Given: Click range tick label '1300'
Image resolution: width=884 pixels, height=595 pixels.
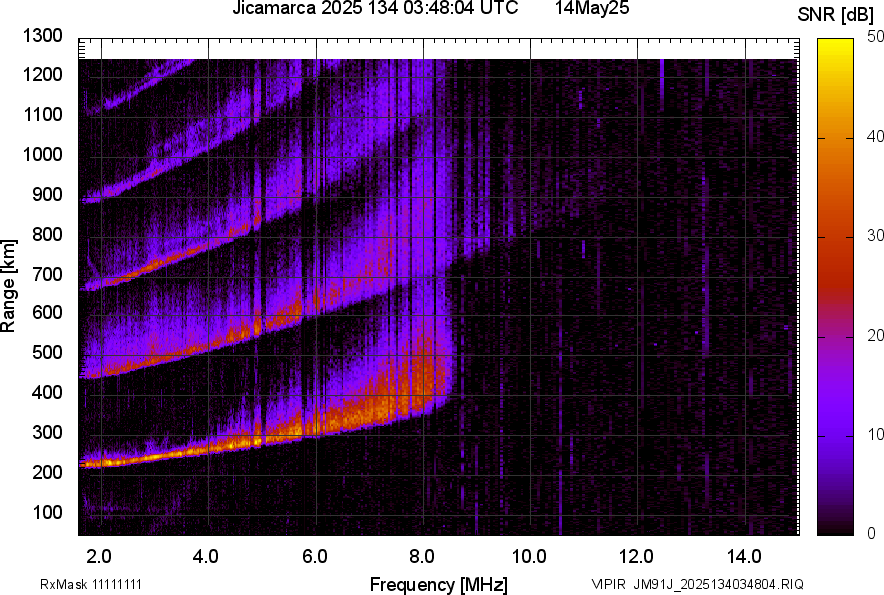Looking at the screenshot, I should pyautogui.click(x=42, y=36).
